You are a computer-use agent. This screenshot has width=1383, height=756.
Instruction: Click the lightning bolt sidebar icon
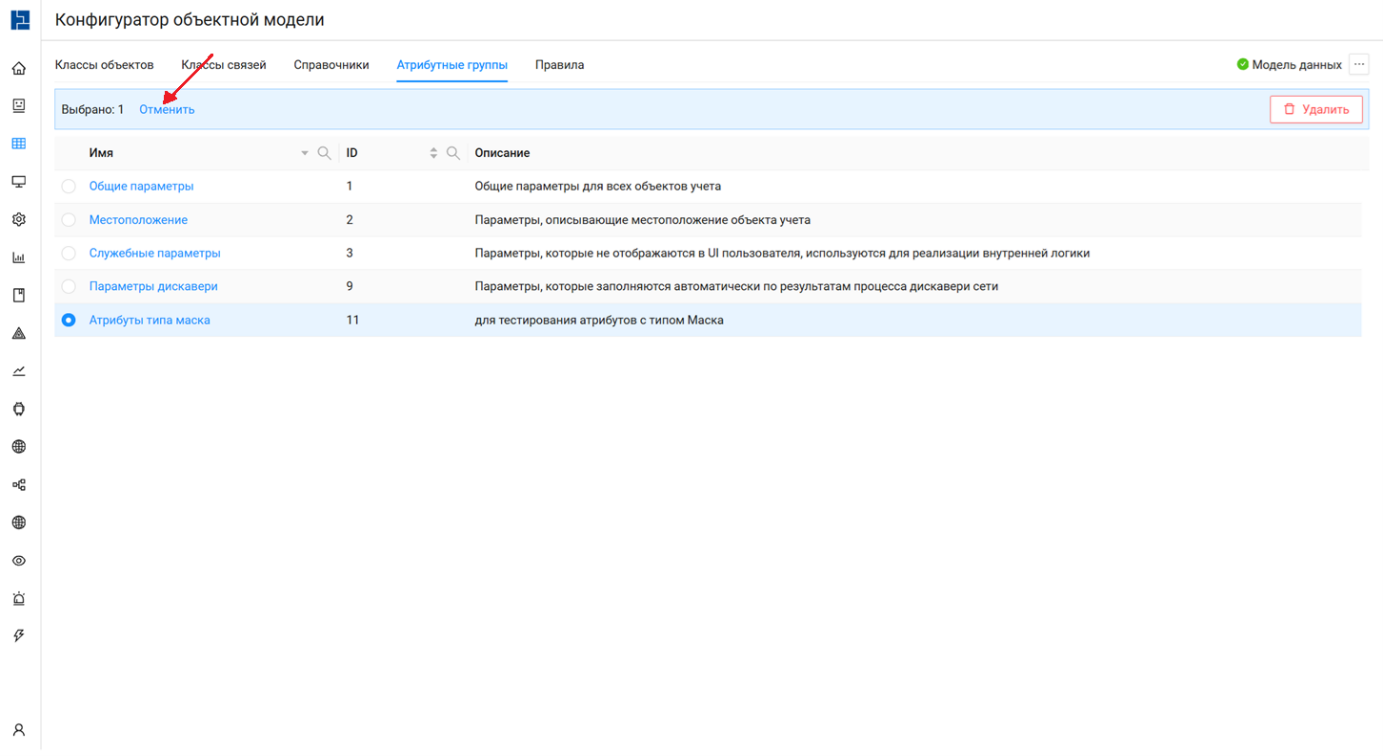(18, 636)
